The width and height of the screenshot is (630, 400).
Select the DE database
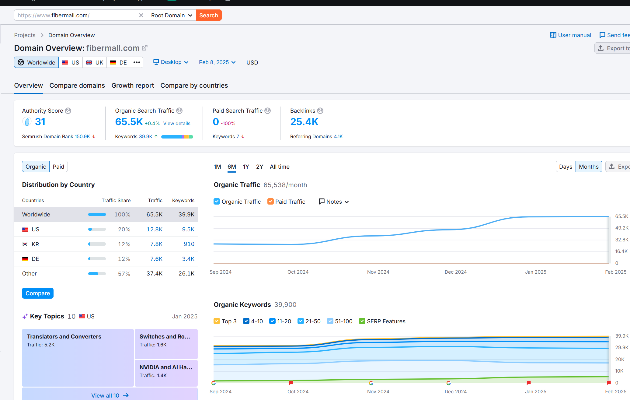119,62
